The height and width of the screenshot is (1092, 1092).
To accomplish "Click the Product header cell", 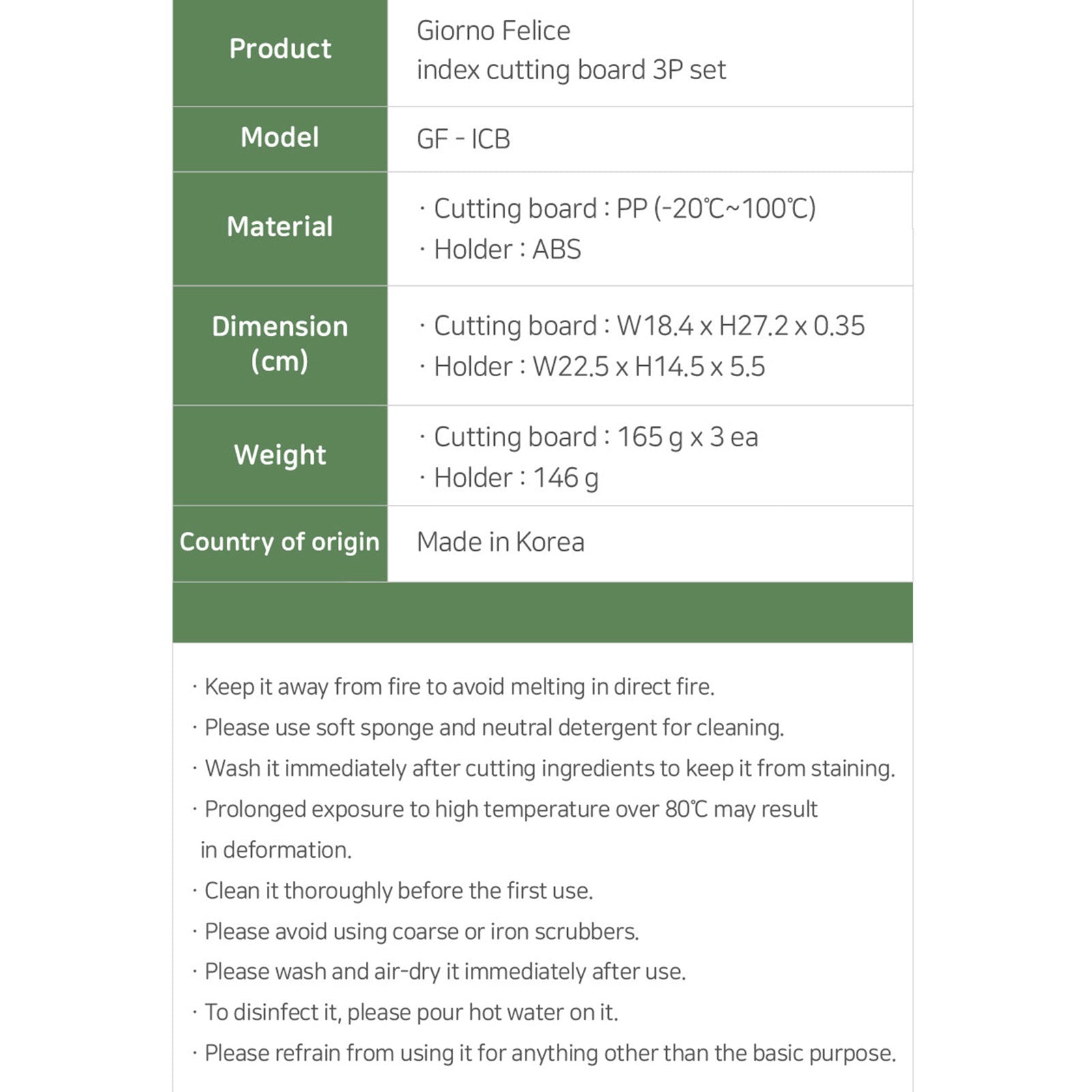I will pyautogui.click(x=280, y=49).
